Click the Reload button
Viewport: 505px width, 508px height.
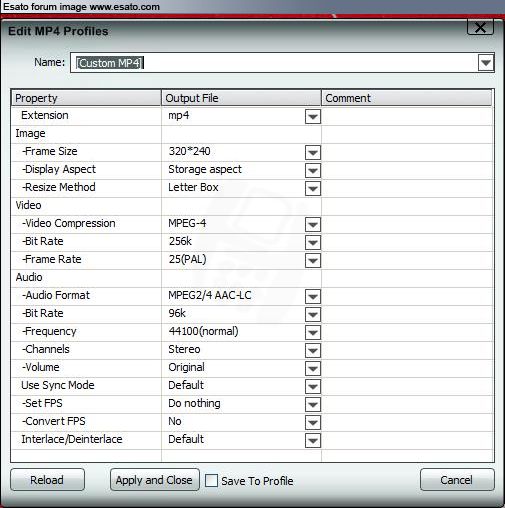click(47, 480)
